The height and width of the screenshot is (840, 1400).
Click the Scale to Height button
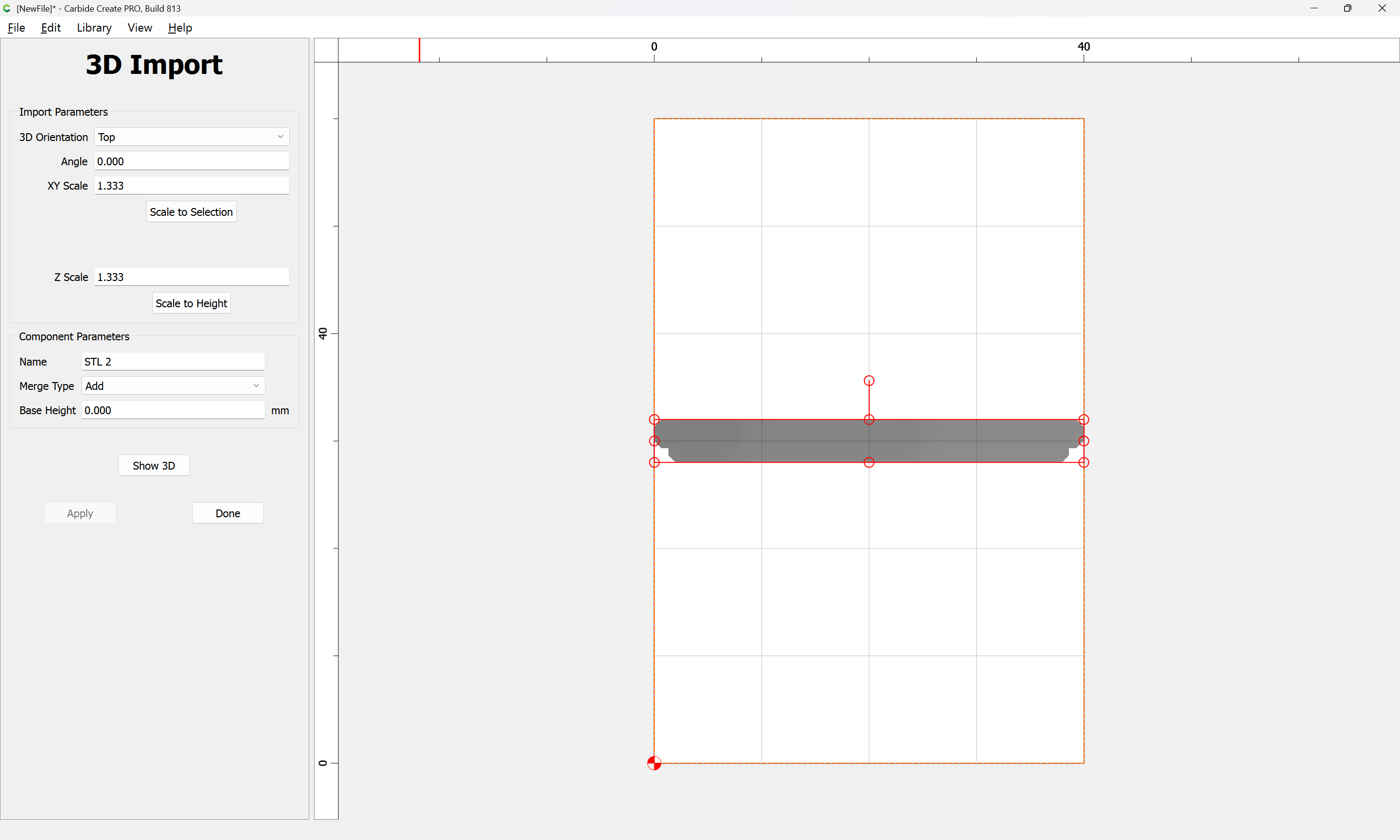point(191,303)
